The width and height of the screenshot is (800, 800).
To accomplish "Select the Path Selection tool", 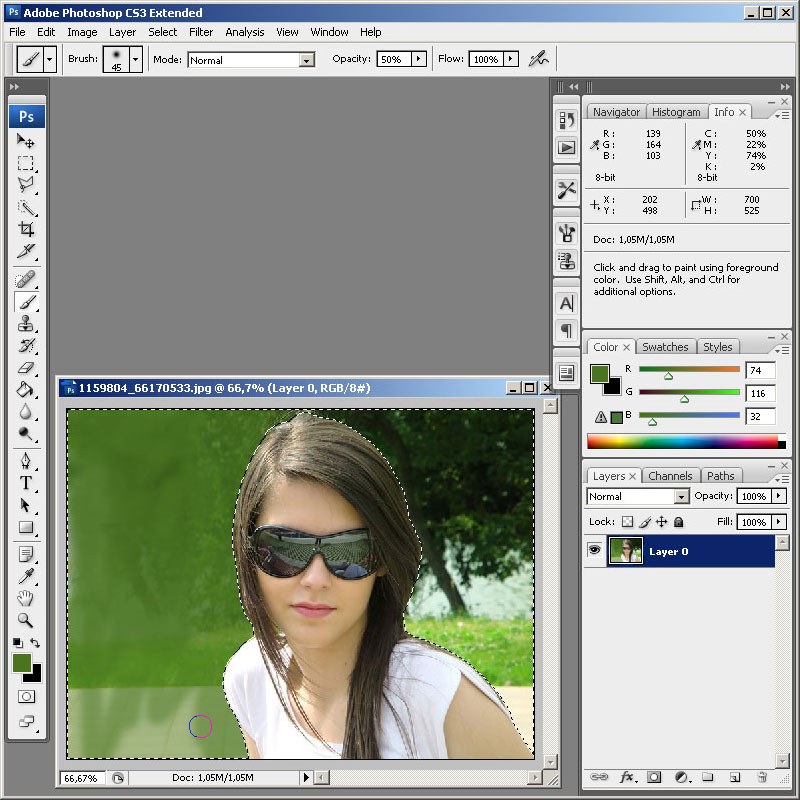I will (x=26, y=505).
